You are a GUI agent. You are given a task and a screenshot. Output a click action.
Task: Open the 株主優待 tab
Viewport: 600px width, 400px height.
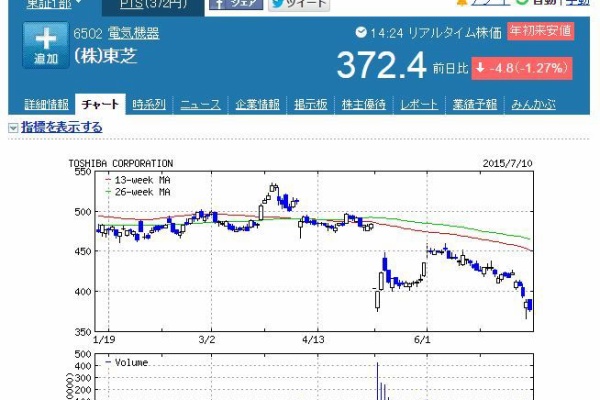tap(364, 104)
